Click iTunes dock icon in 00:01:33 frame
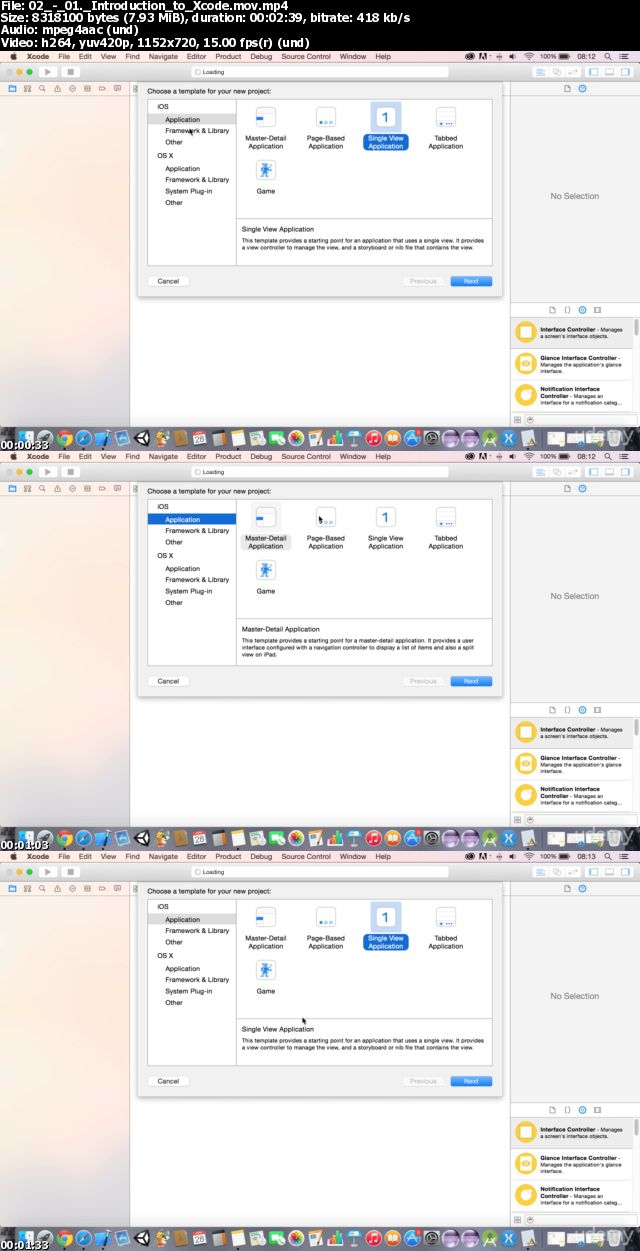 tap(372, 1238)
